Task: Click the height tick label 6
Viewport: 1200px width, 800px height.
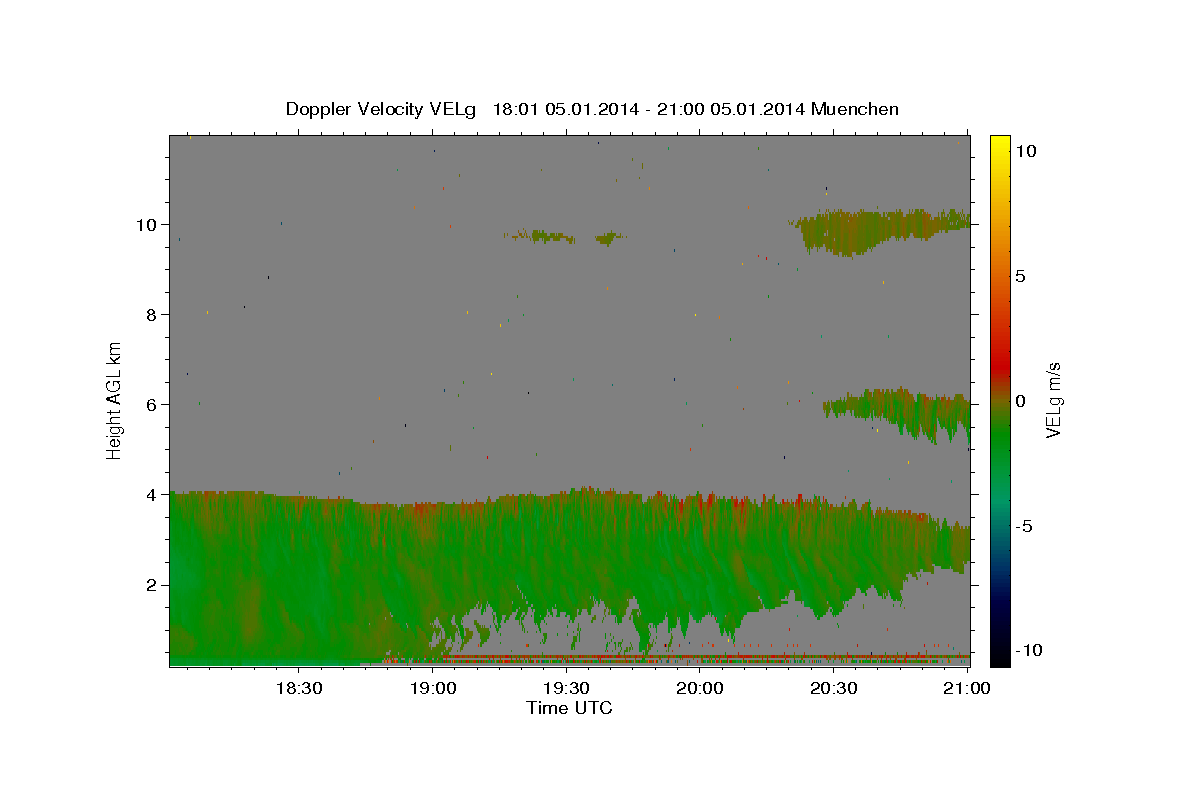Action: (153, 405)
